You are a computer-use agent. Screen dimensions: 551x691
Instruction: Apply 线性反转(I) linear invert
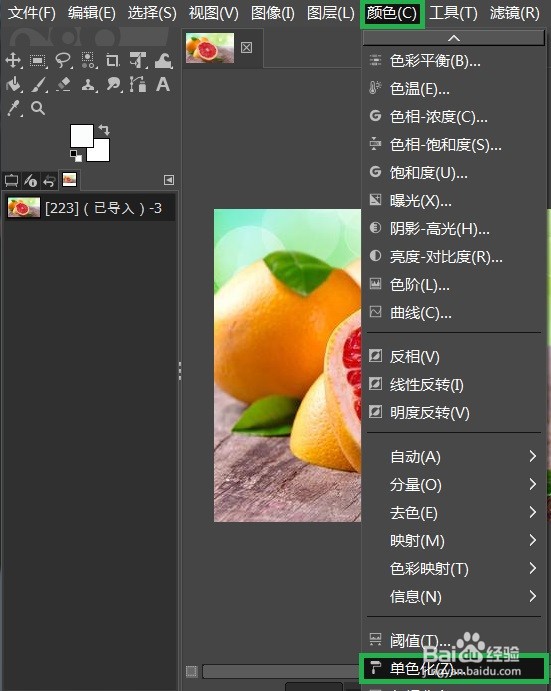tap(454, 385)
